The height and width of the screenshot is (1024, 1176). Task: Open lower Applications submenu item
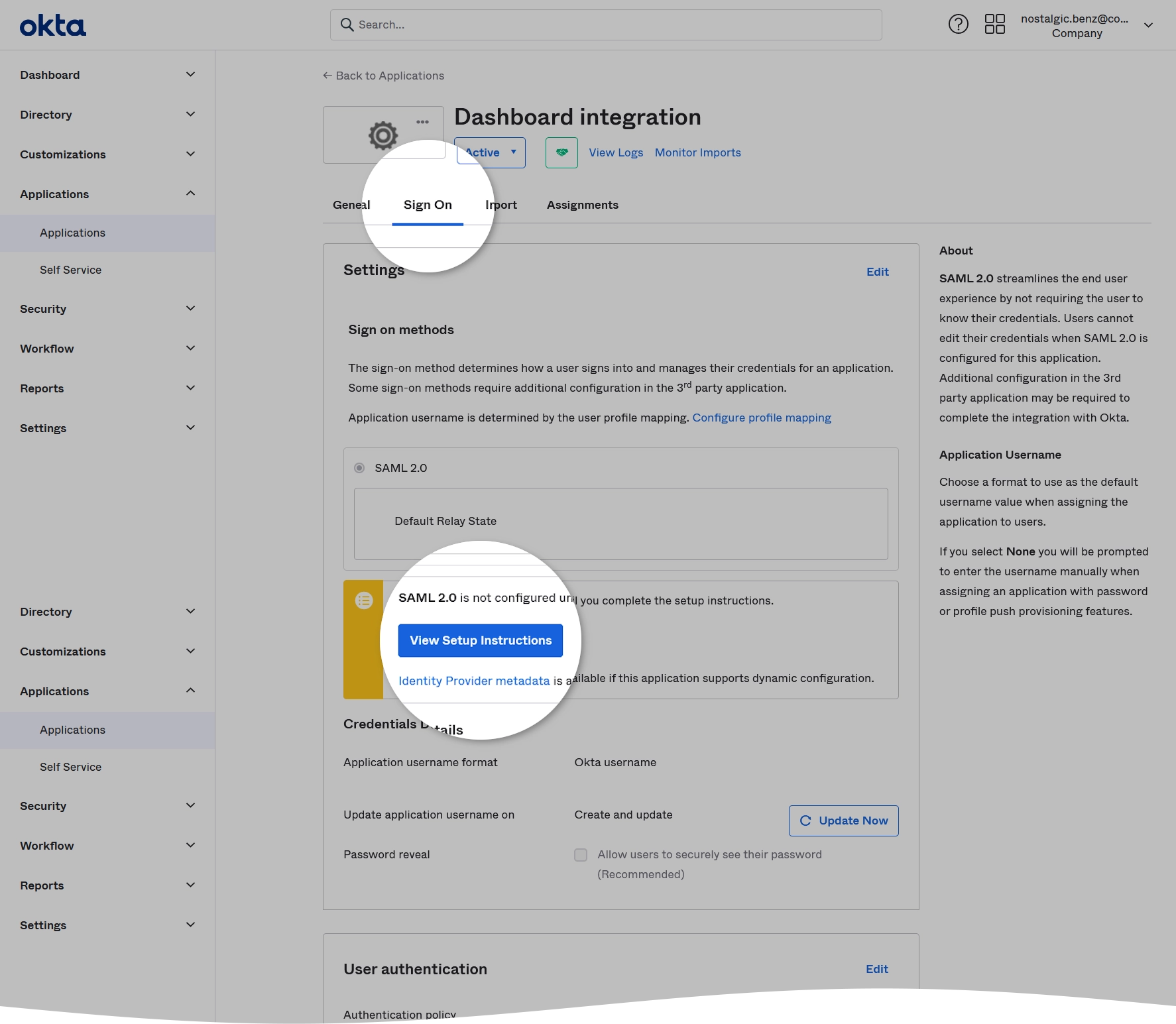pyautogui.click(x=107, y=730)
